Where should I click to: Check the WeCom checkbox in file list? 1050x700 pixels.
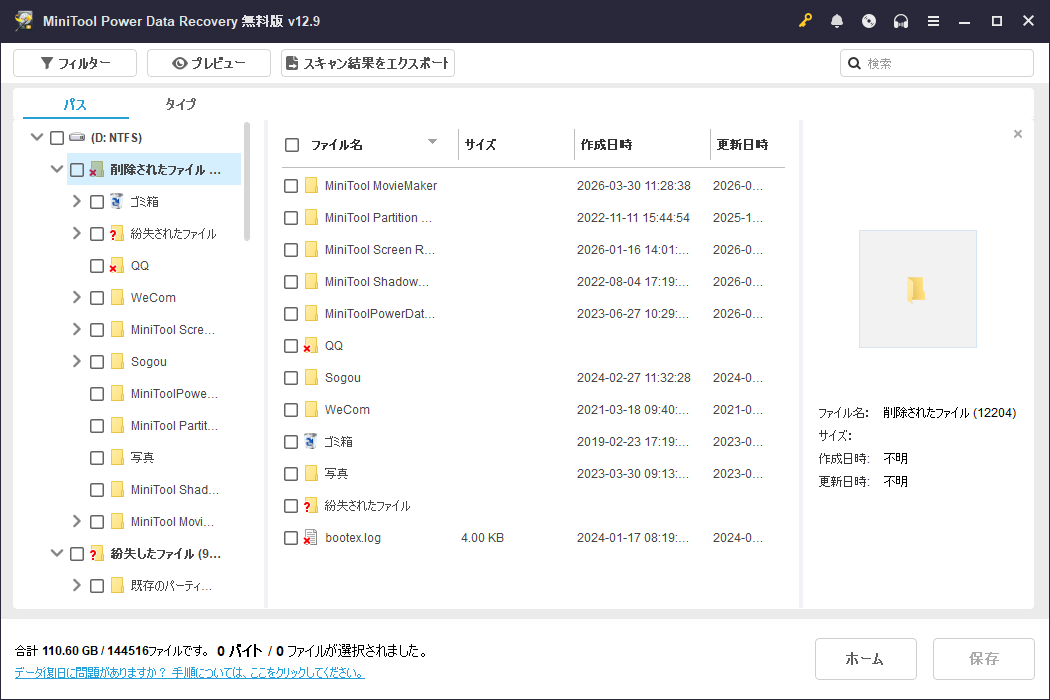pos(291,409)
